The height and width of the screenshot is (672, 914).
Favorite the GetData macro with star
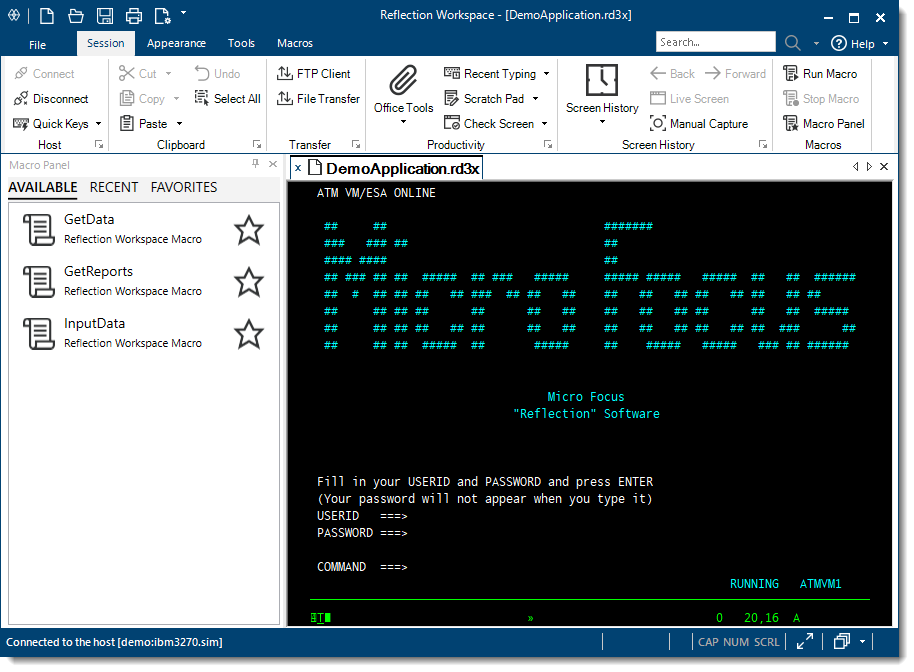click(248, 230)
